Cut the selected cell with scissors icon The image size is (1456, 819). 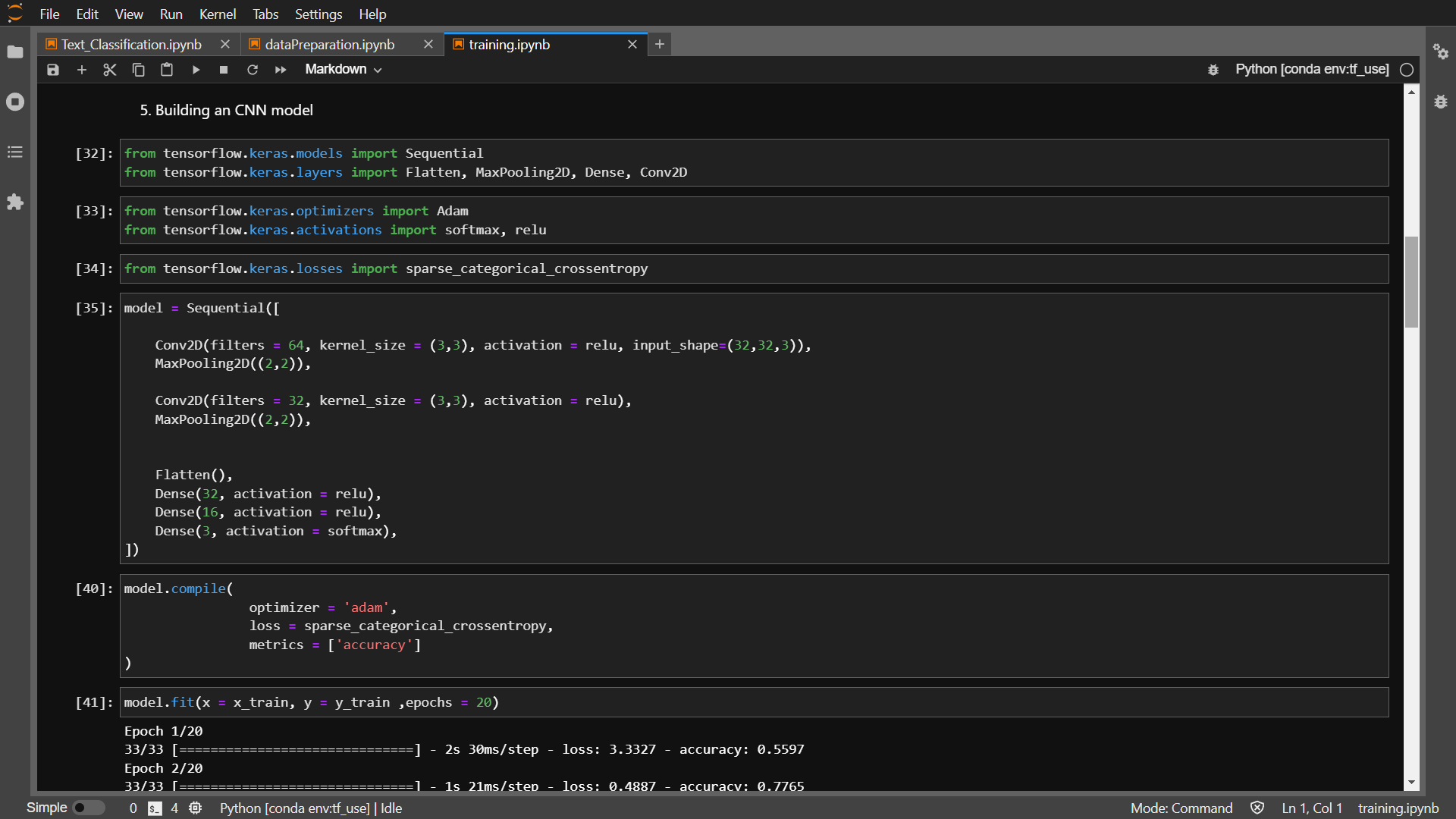coord(110,70)
